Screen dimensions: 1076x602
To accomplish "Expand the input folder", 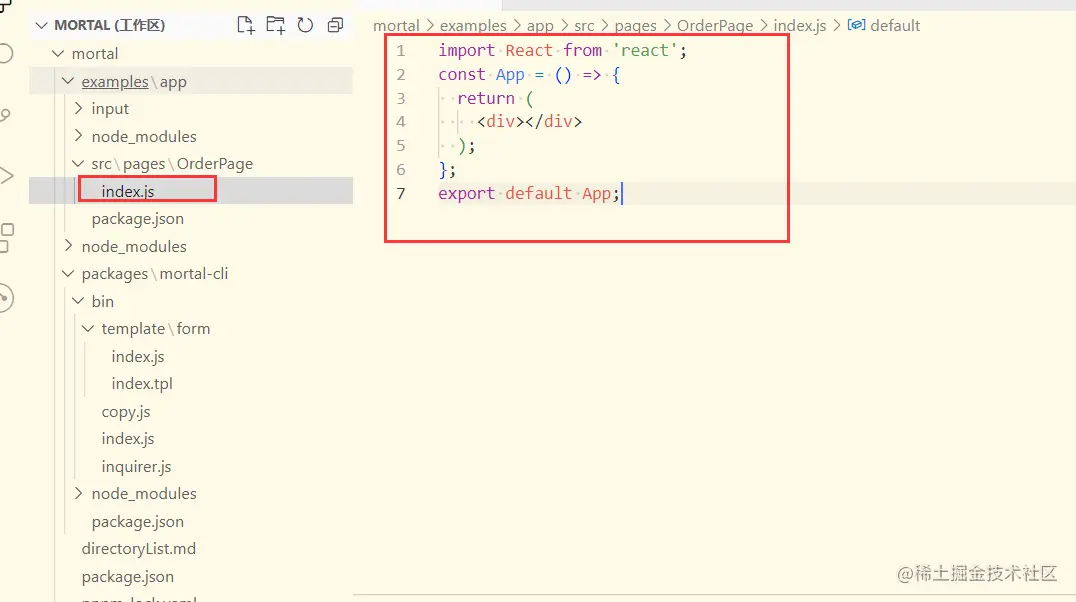I will click(x=78, y=108).
